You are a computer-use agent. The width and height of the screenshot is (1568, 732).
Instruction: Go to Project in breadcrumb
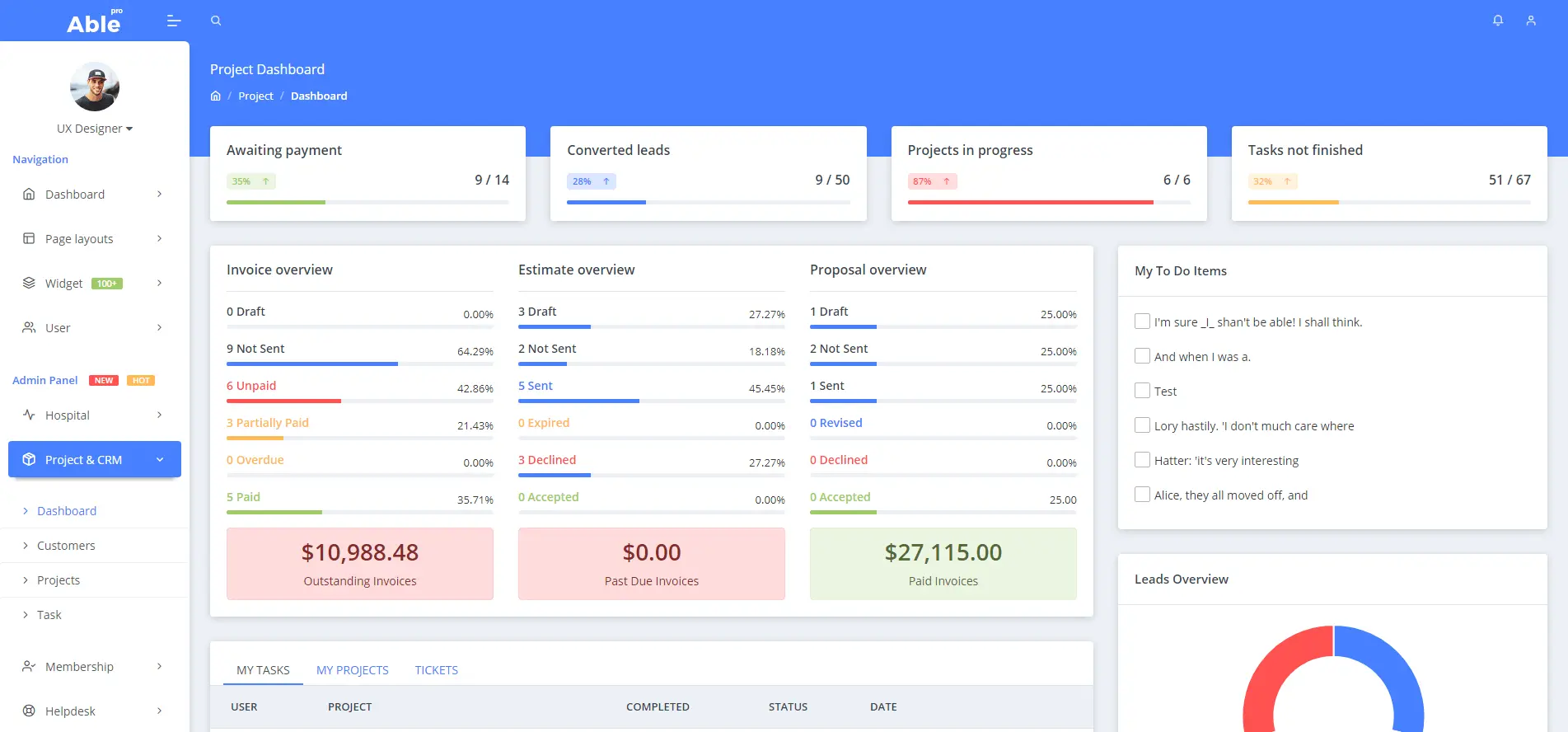coord(255,96)
